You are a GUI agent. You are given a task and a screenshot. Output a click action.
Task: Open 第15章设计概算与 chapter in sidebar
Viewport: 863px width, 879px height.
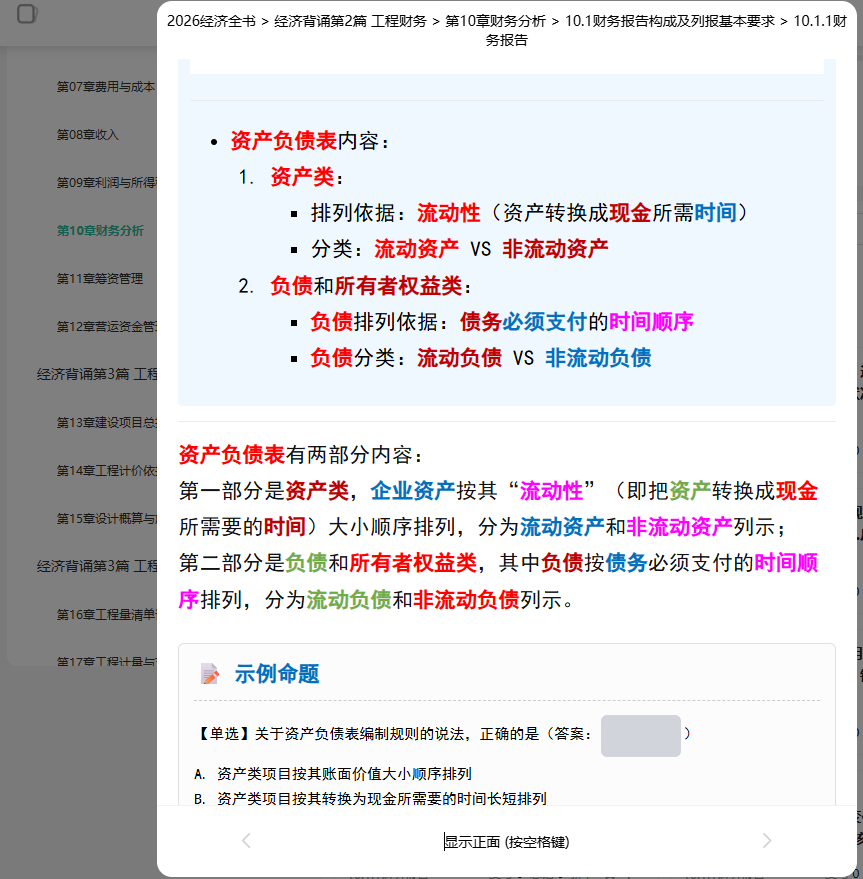[107, 519]
